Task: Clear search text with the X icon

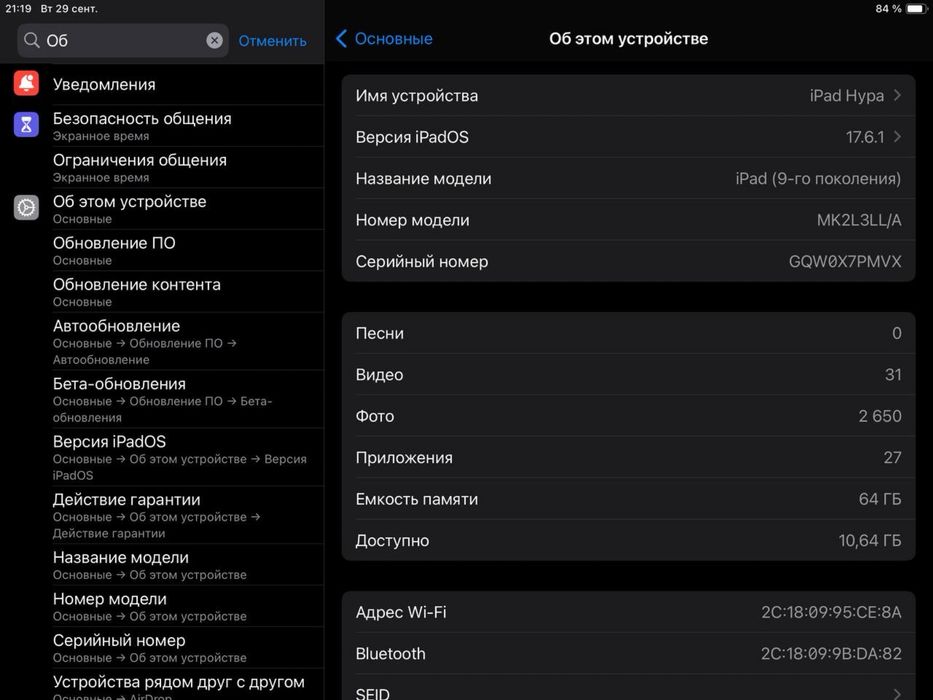Action: click(x=214, y=40)
